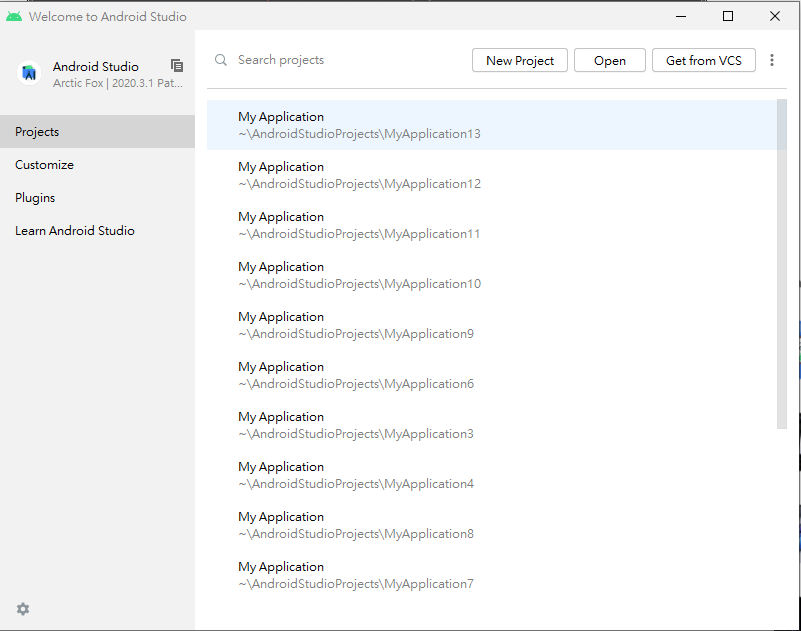Screen dimensions: 801x631
Task: Open project MyApplication13
Action: point(492,125)
